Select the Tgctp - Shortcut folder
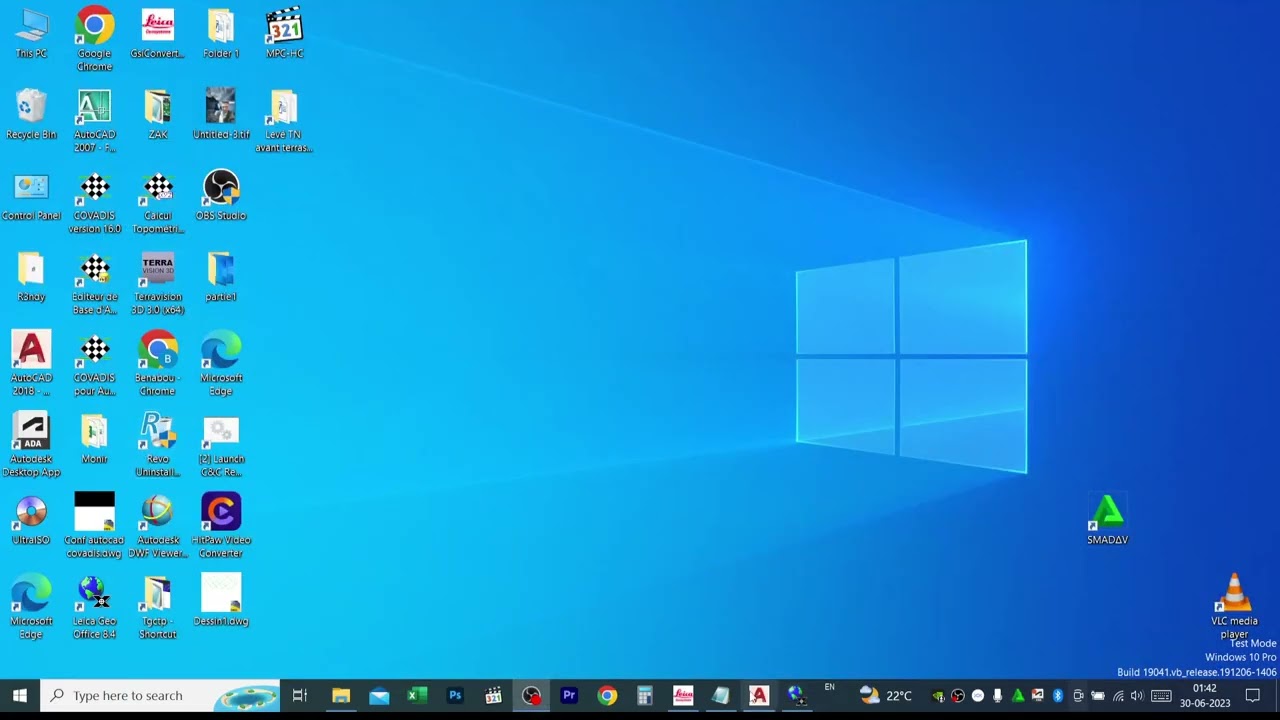This screenshot has height=720, width=1280. 157,607
